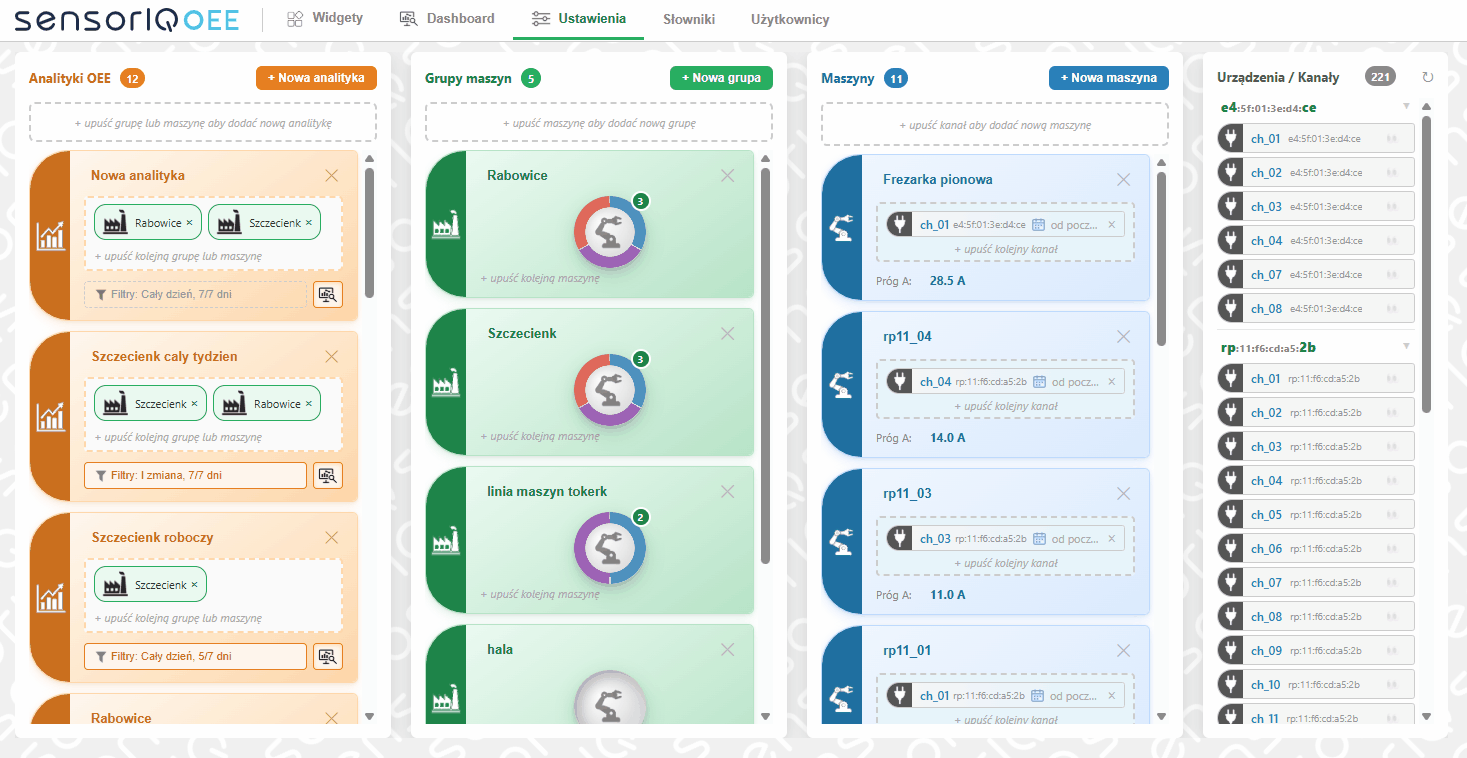The width and height of the screenshot is (1467, 758).
Task: Click the Urządzenia / Kanały down arrow
Action: click(1427, 716)
